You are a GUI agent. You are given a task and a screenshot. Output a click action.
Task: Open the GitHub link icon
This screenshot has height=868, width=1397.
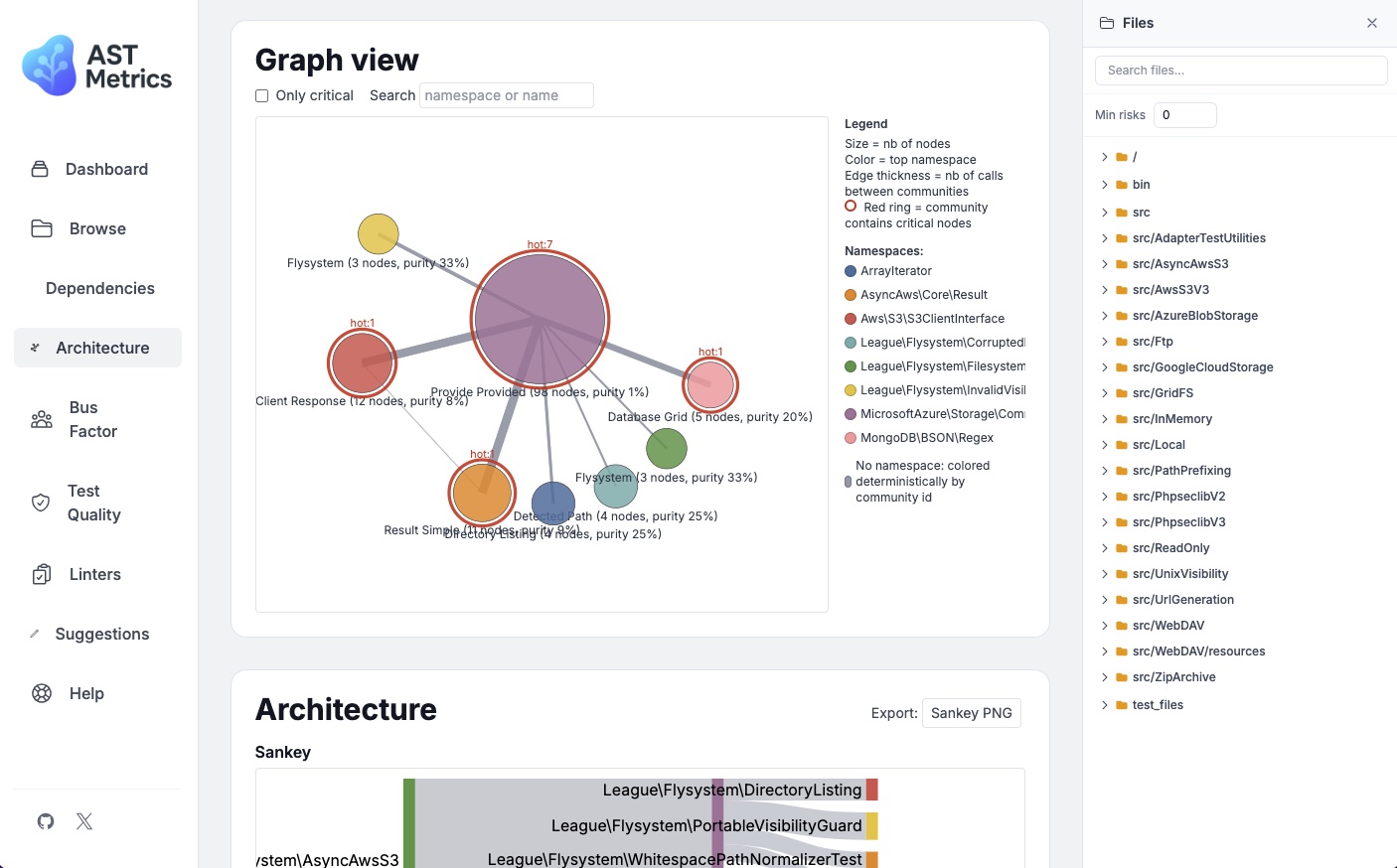pyautogui.click(x=46, y=821)
